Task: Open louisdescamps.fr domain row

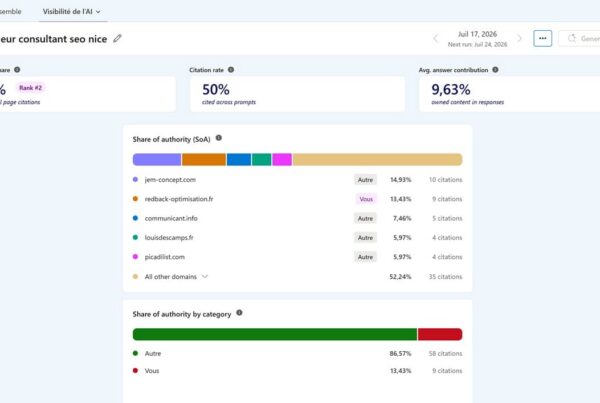Action: click(x=297, y=238)
